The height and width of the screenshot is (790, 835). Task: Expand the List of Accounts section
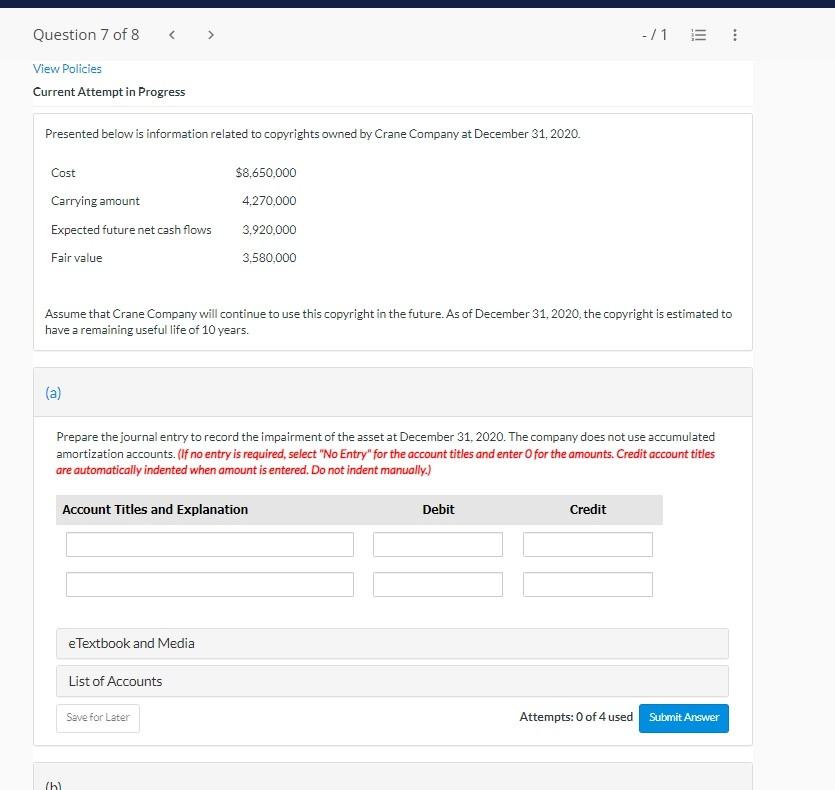393,681
